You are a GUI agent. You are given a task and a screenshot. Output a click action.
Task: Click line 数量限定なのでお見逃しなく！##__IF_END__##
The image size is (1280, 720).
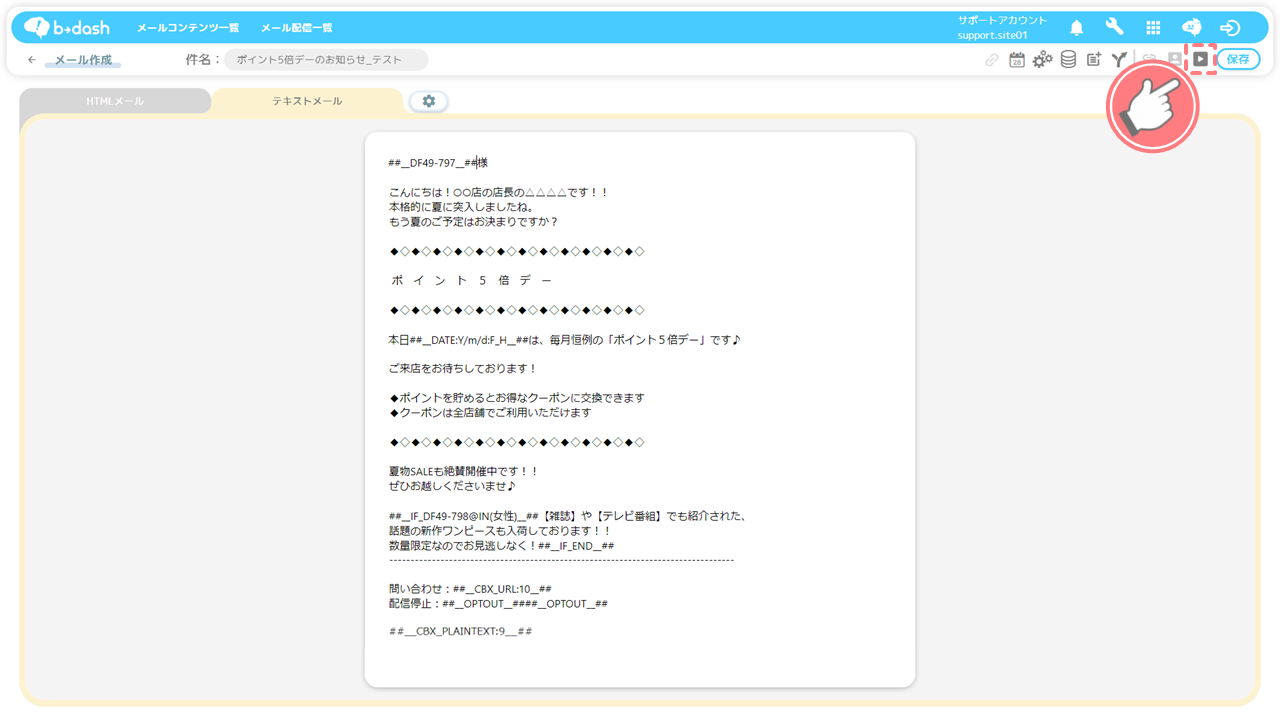click(x=501, y=546)
